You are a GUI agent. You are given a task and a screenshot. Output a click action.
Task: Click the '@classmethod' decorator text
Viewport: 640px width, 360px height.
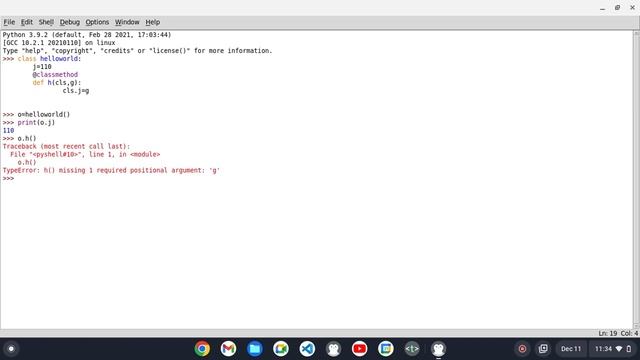55,75
